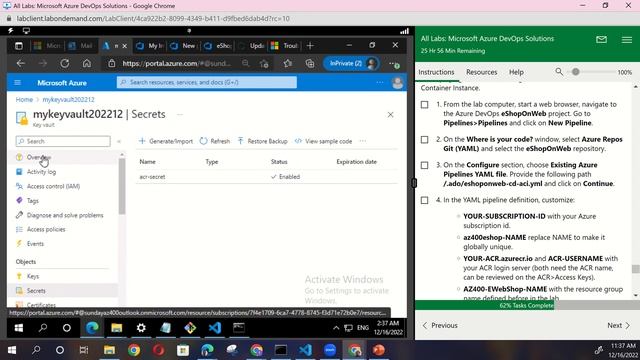640x360 pixels.
Task: Open Edge favorites star icon
Action: (288, 64)
